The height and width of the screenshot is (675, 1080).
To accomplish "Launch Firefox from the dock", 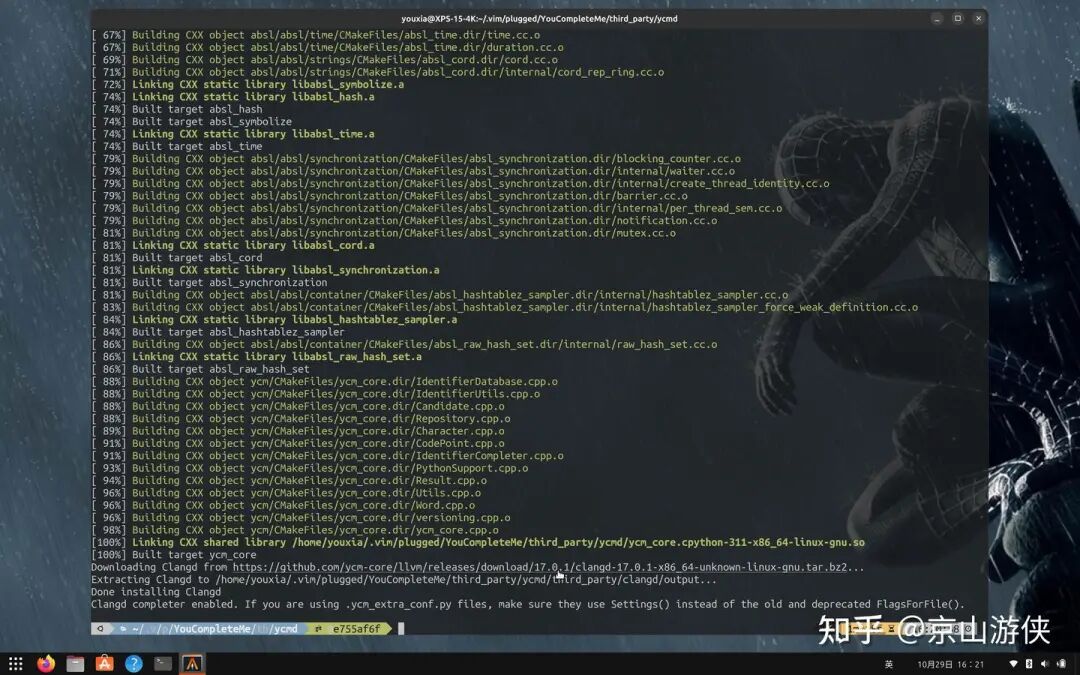I will coord(46,664).
